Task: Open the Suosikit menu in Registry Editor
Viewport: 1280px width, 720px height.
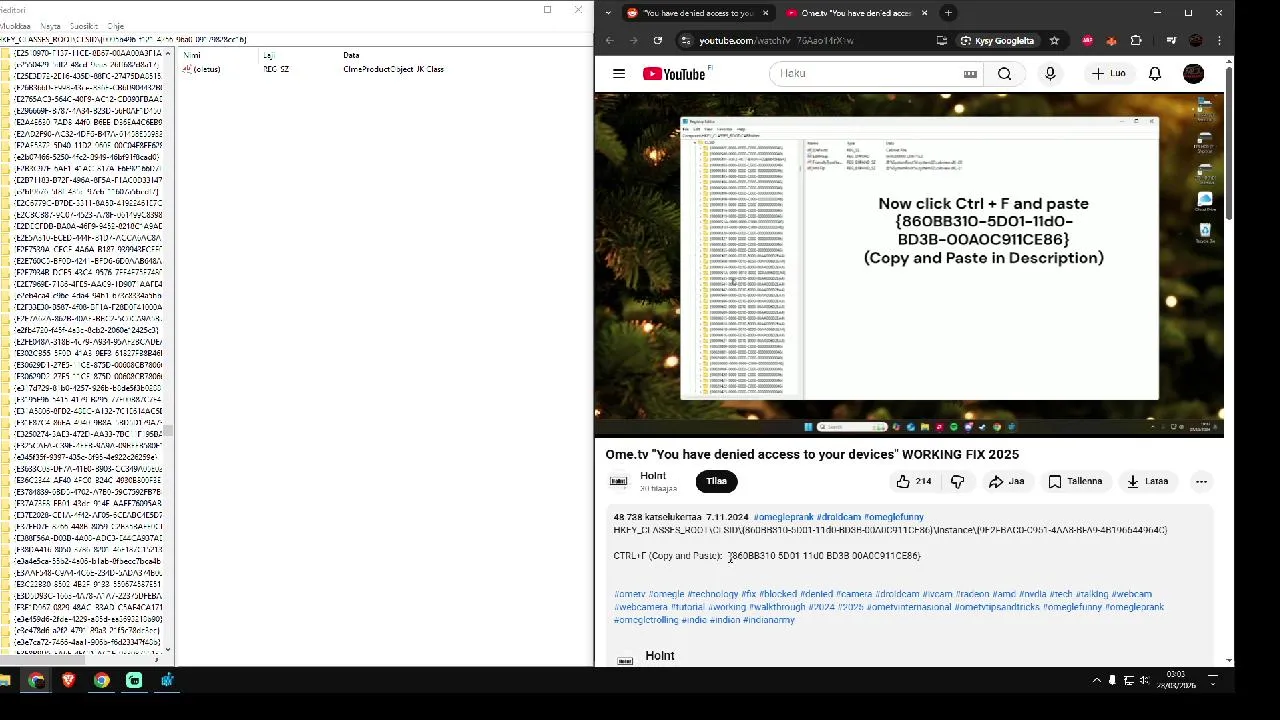Action: 84,26
